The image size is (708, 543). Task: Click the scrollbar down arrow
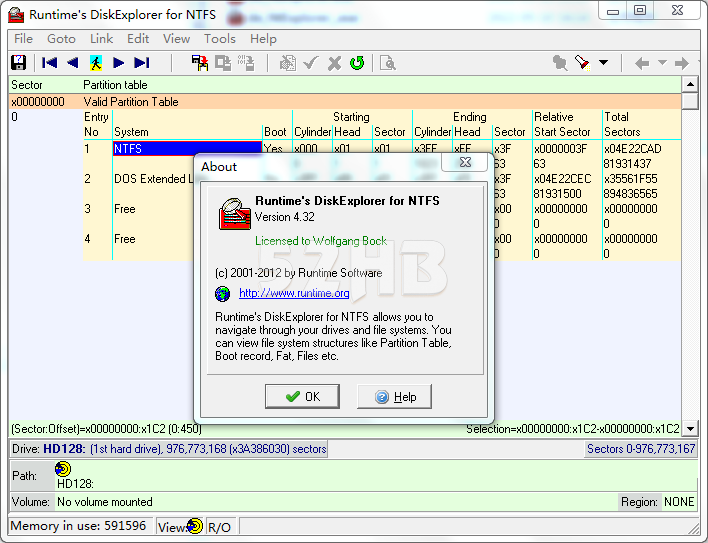point(690,428)
